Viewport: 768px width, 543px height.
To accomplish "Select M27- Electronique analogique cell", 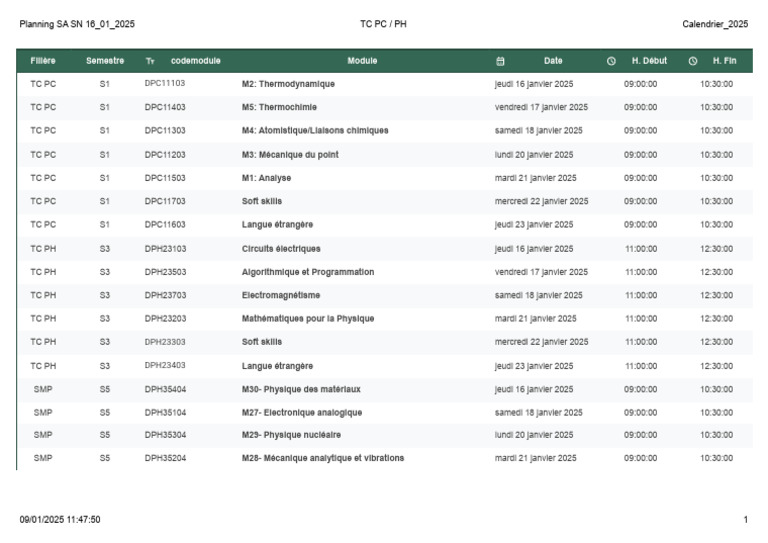I will coord(302,413).
